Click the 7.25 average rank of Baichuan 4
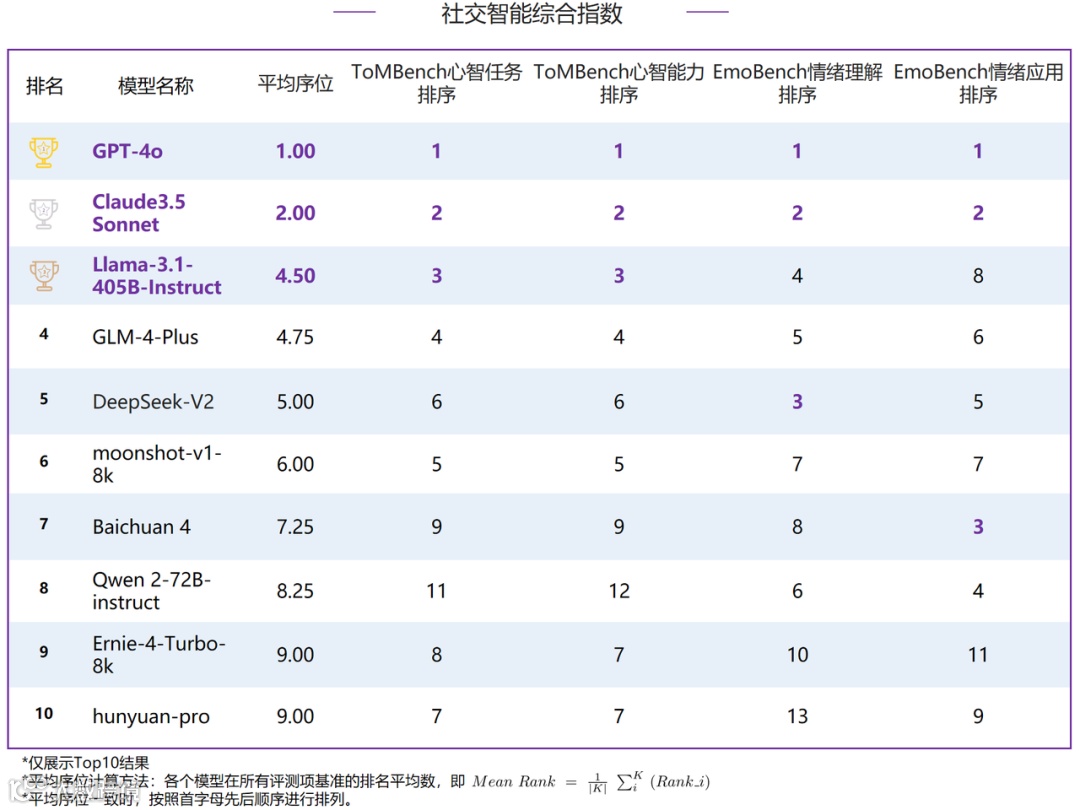Screen dimensions: 1080x810 pyautogui.click(x=295, y=527)
